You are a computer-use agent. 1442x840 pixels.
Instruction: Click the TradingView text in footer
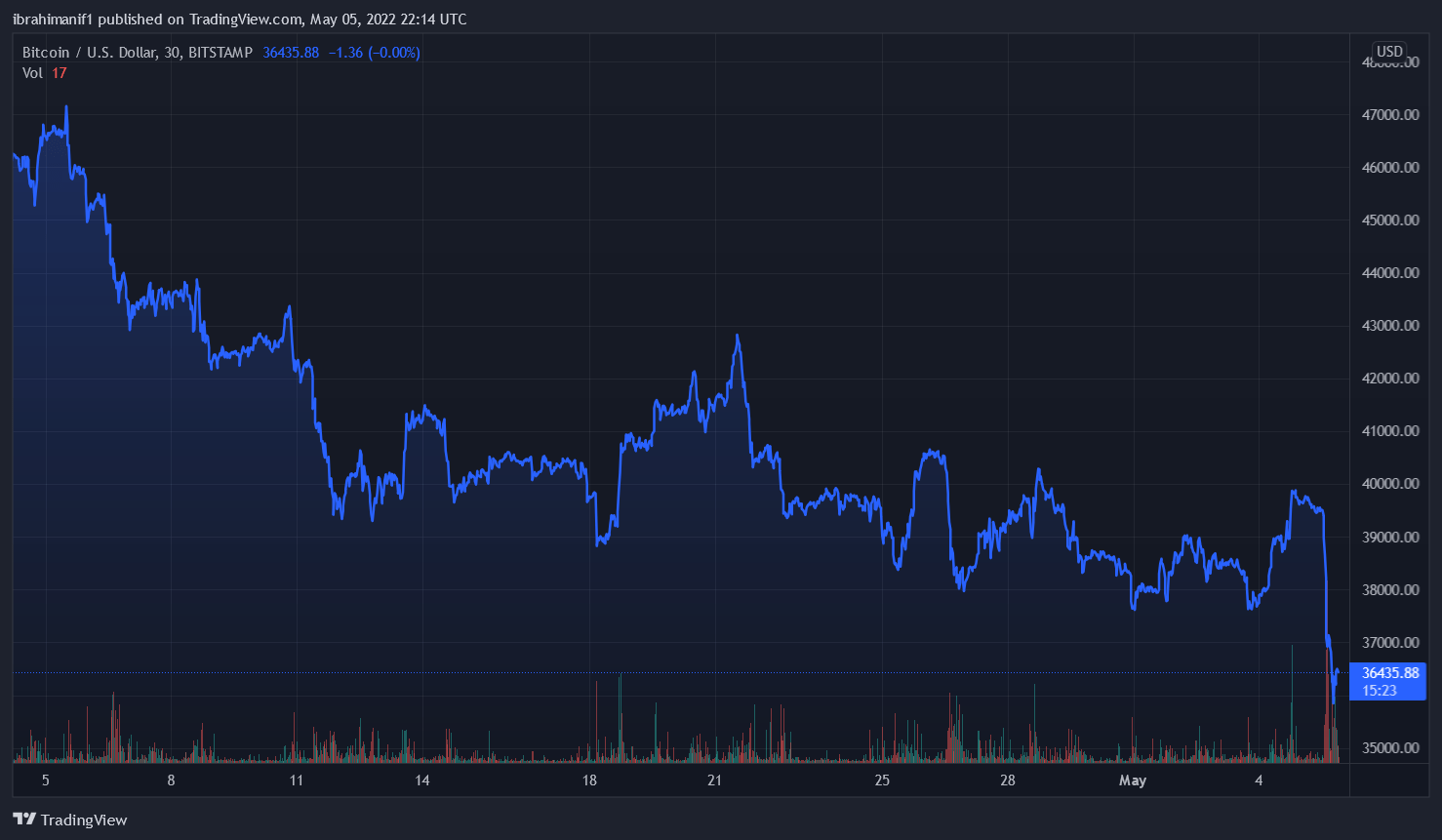point(84,820)
